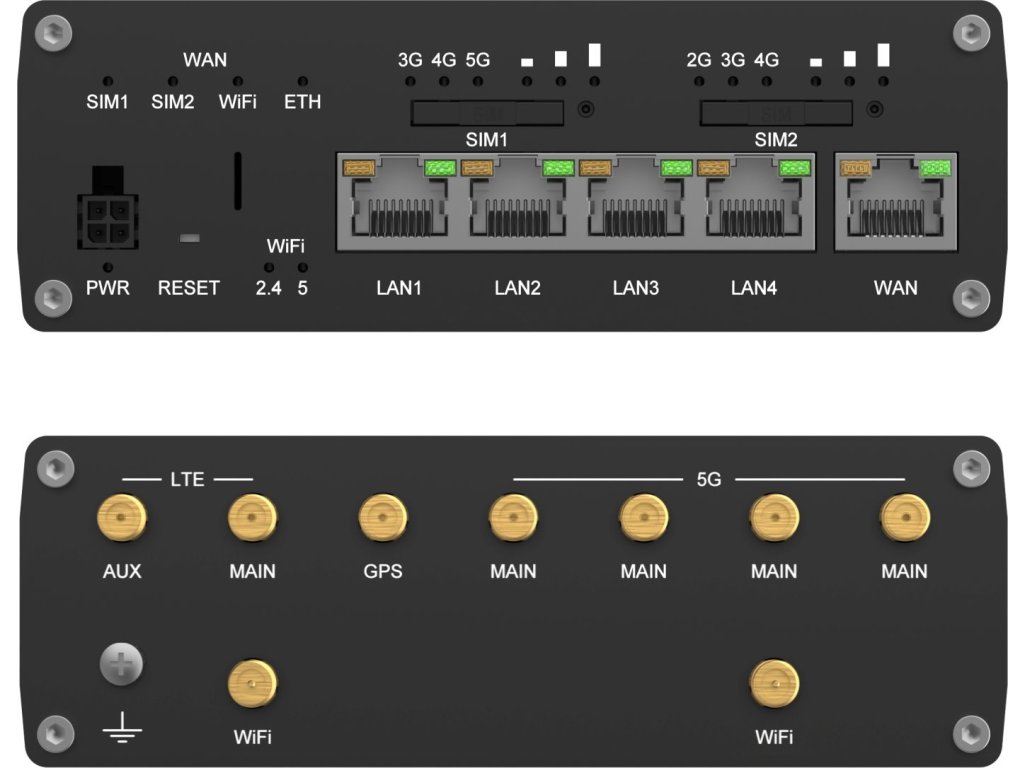Click the WiFi 2.4 GHz indicator LED
Viewport: 1024px width, 768px height.
pos(268,268)
